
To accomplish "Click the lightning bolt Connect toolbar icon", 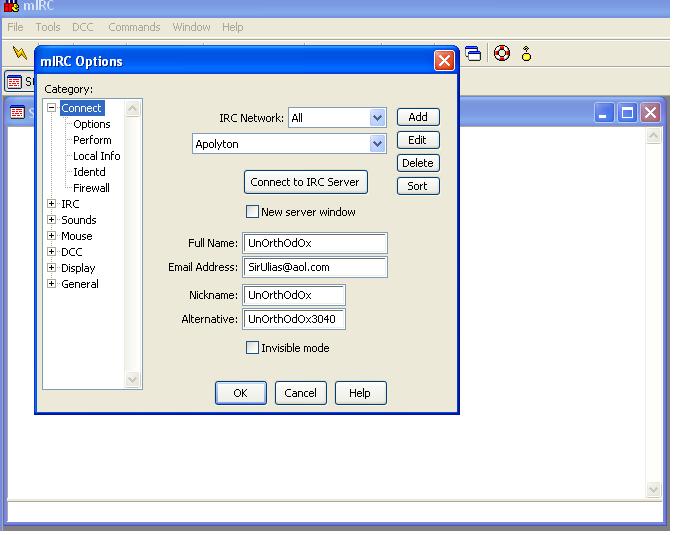I will point(19,54).
